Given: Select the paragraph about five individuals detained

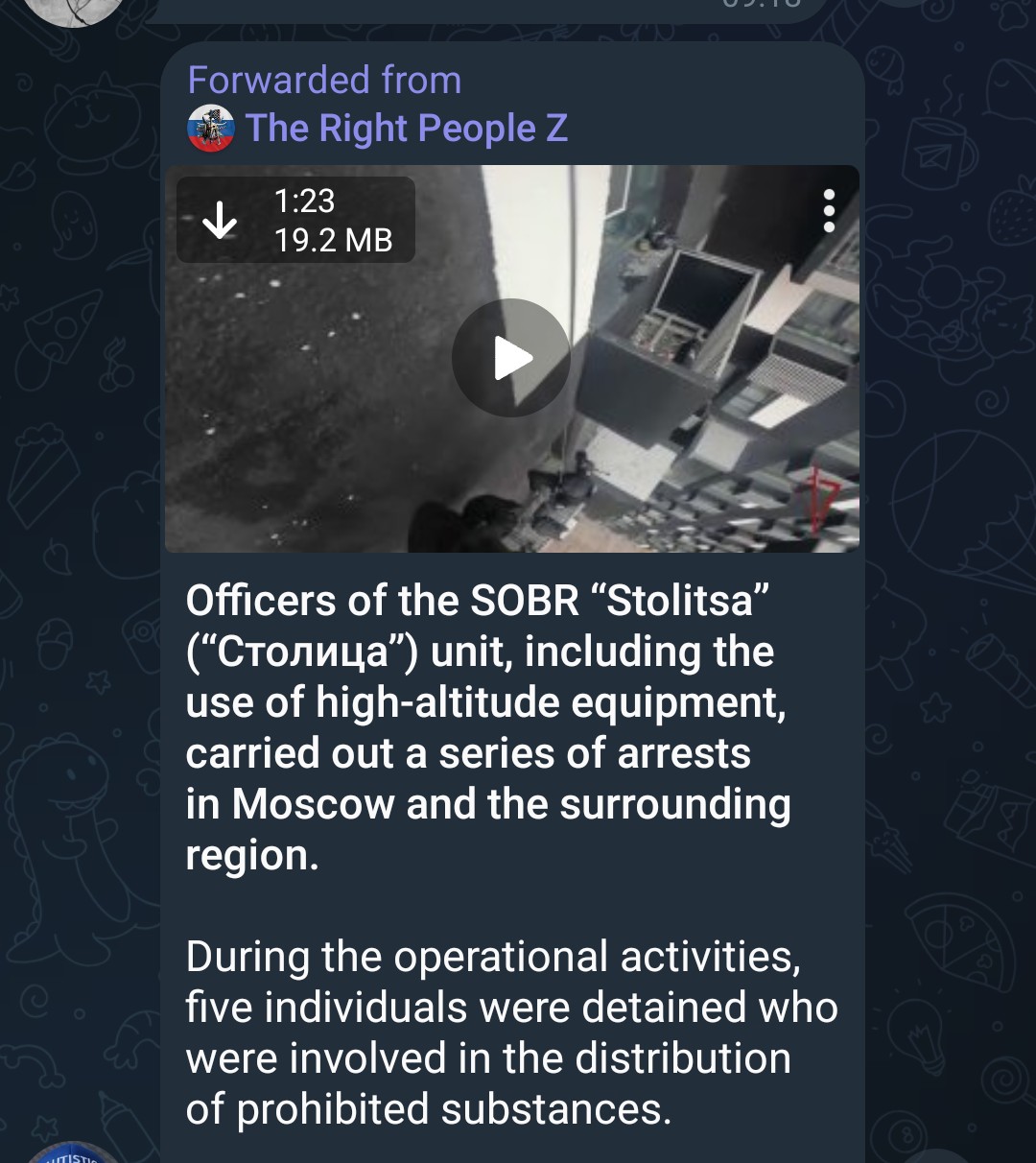Looking at the screenshot, I should 511,1032.
